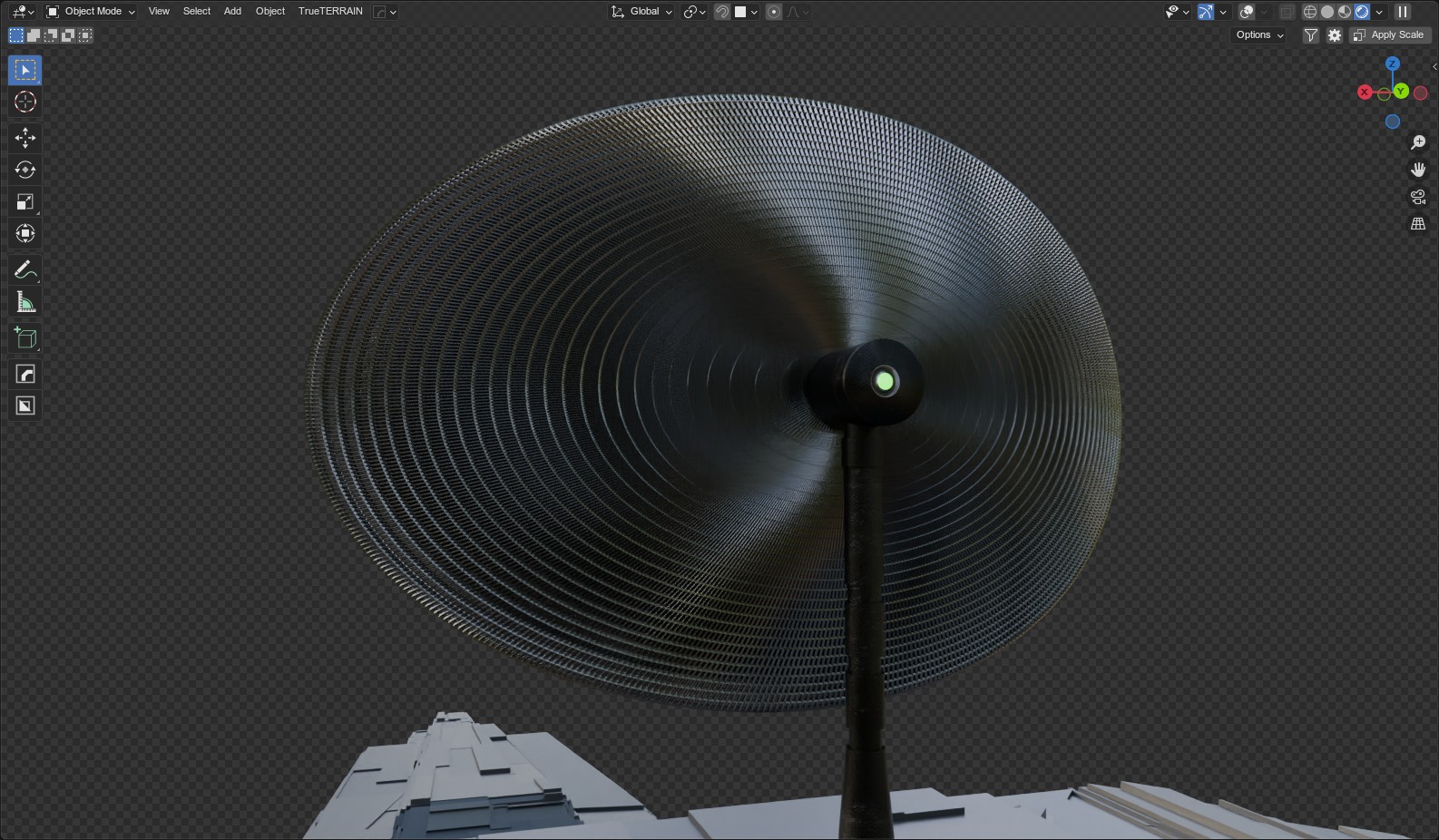Click the Y axis on the navigation gizmo

[x=1402, y=92]
